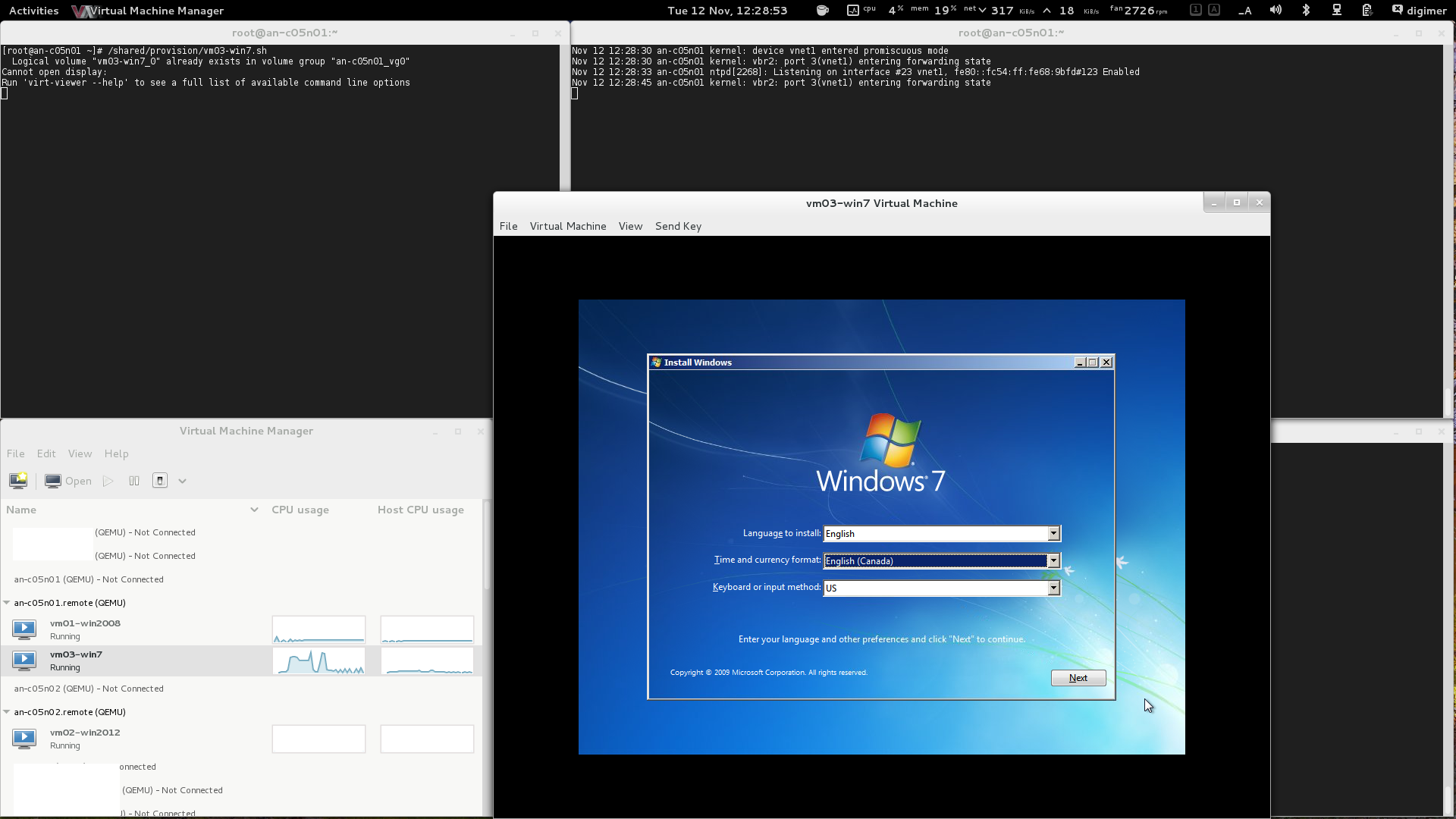Click the caffeine coffee cup icon in top bar
Viewport: 1456px width, 819px height.
coord(822,11)
